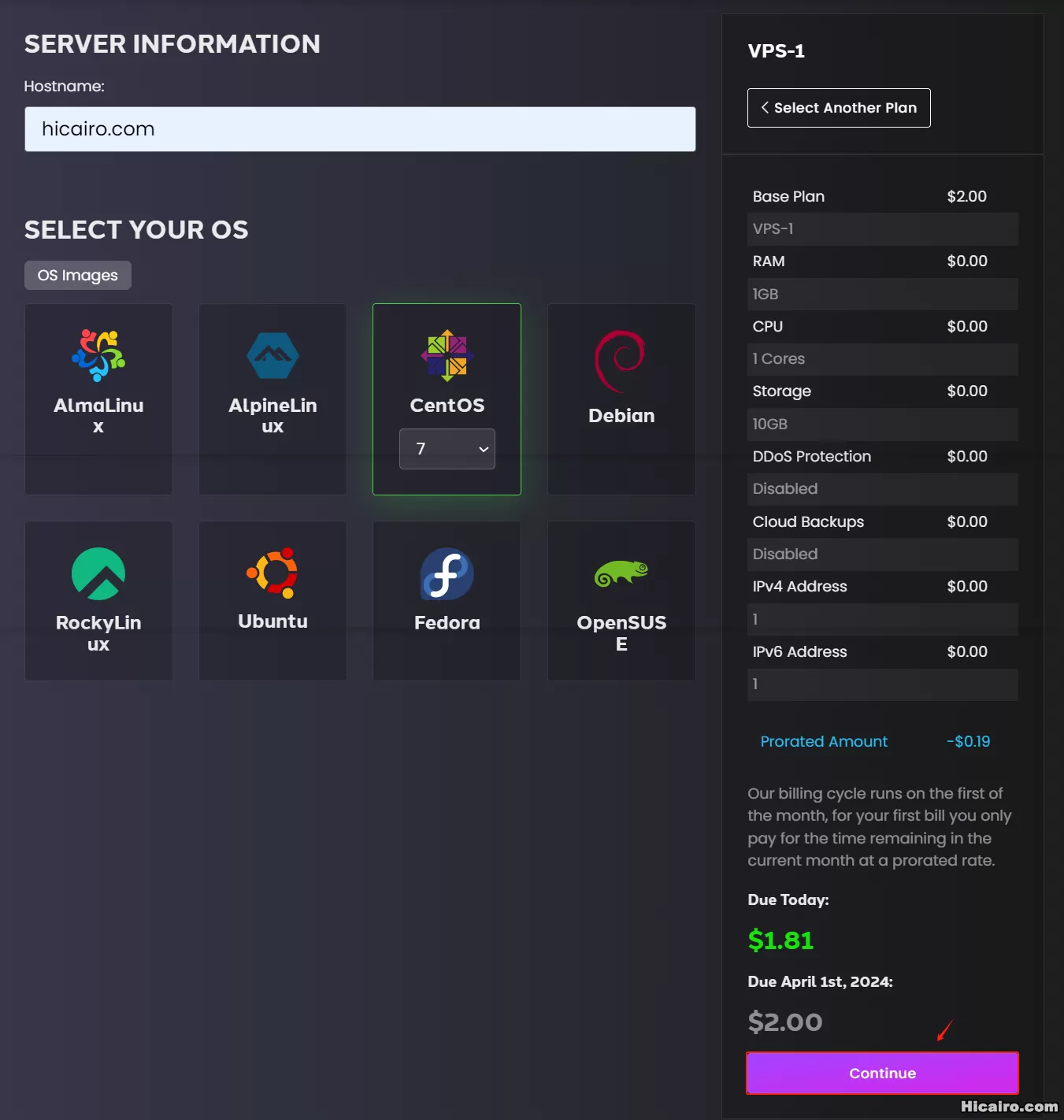The image size is (1064, 1120).
Task: Click the Storage label
Action: [x=781, y=391]
